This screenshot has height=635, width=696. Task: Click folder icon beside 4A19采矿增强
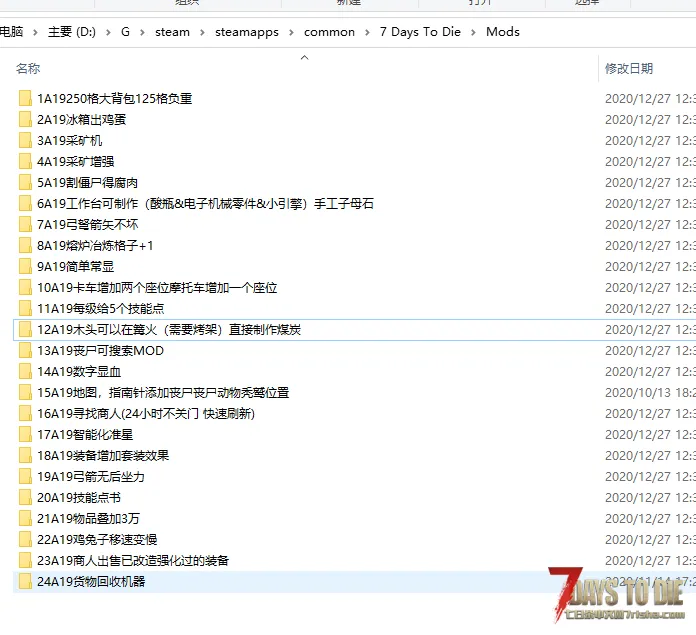tap(25, 162)
